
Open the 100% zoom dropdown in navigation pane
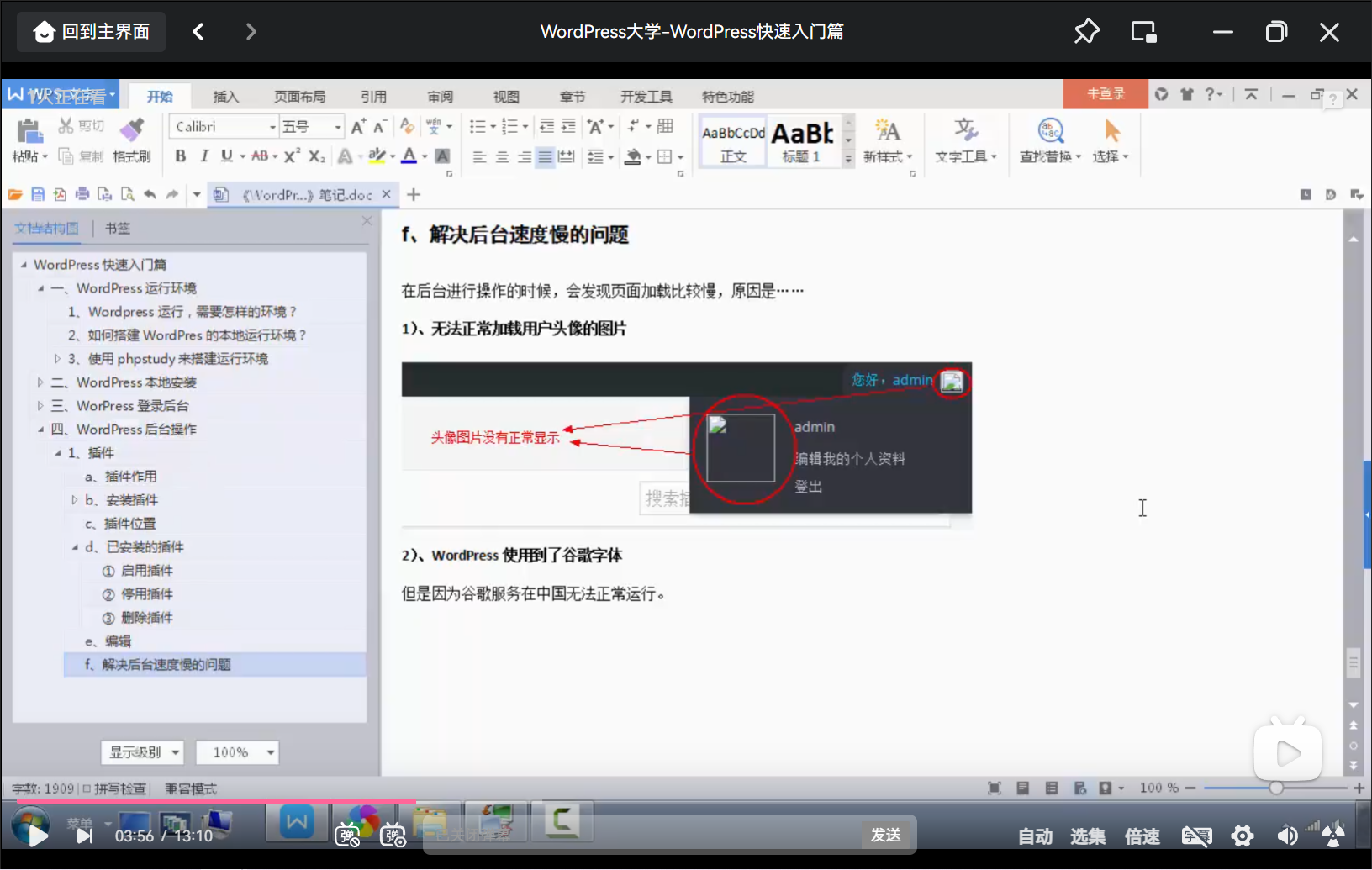click(237, 752)
